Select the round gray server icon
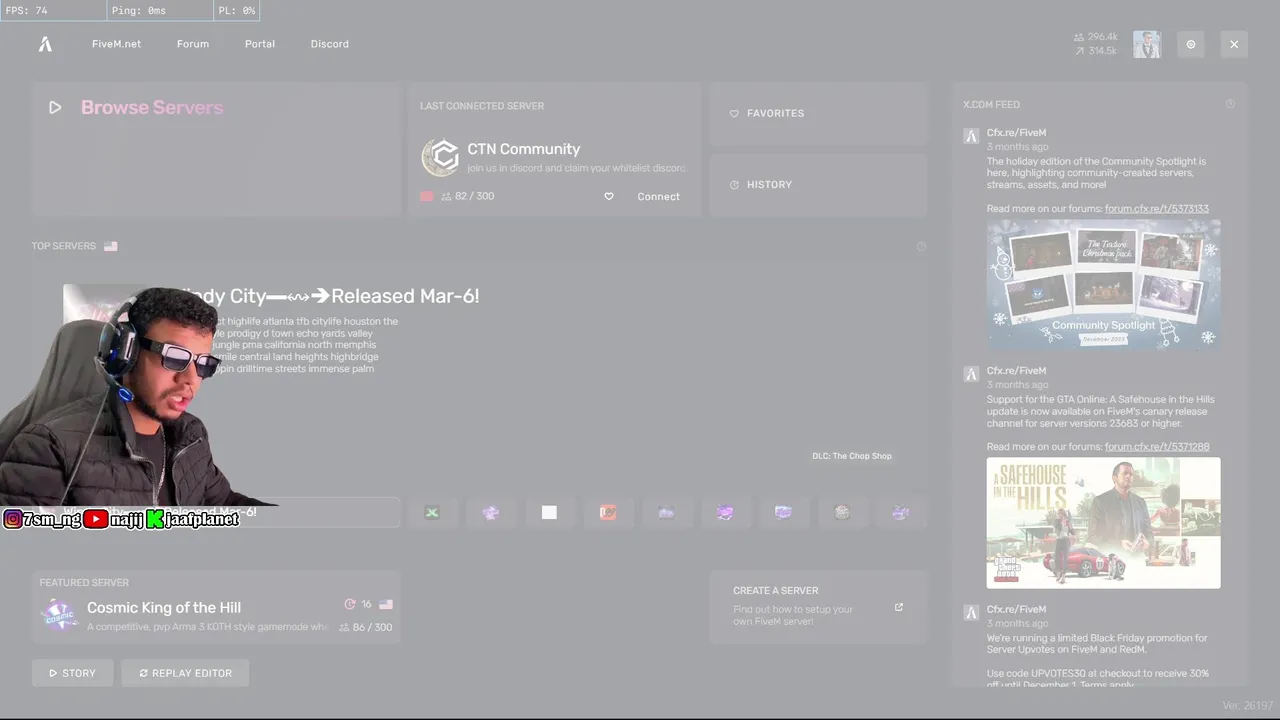Viewport: 1280px width, 720px height. pos(842,512)
